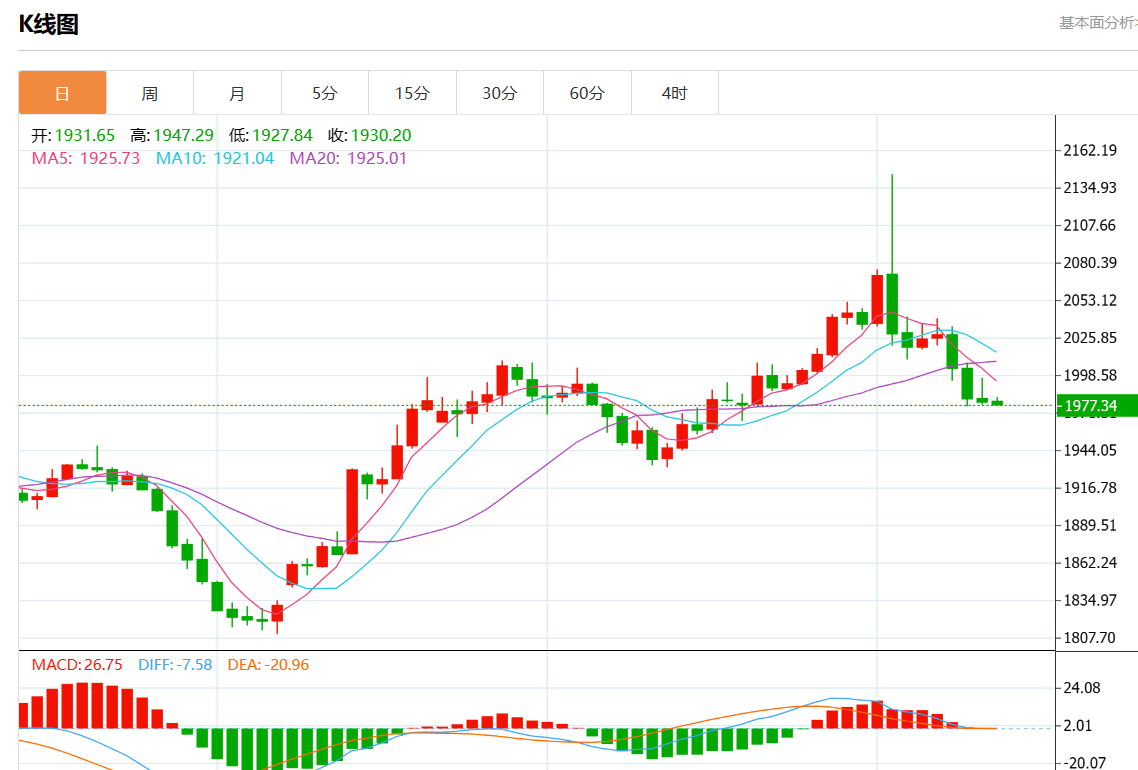Click the 2025.85 price axis label
The image size is (1138, 770).
tap(1090, 337)
